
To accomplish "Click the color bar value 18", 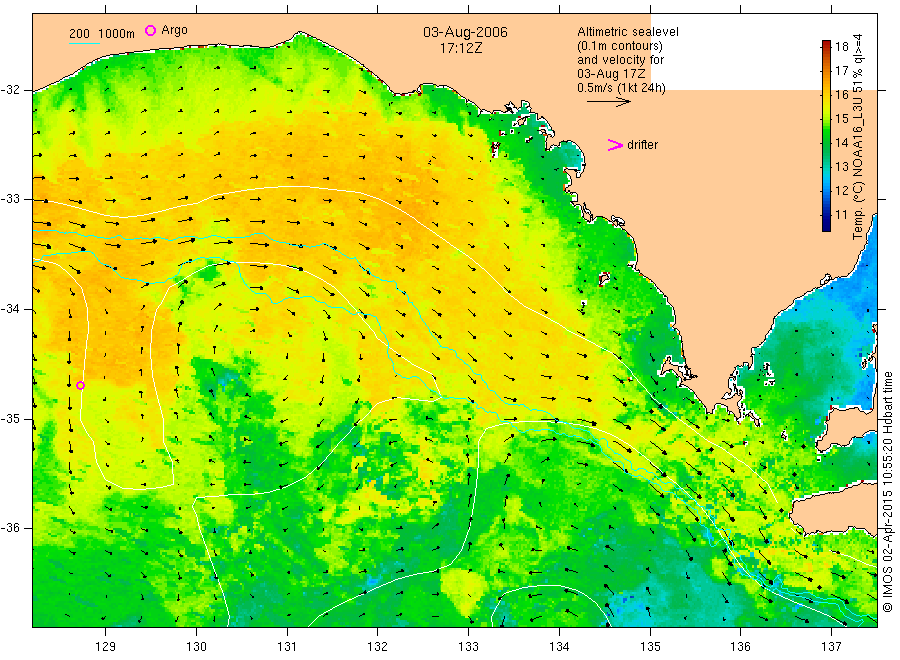I will [841, 46].
